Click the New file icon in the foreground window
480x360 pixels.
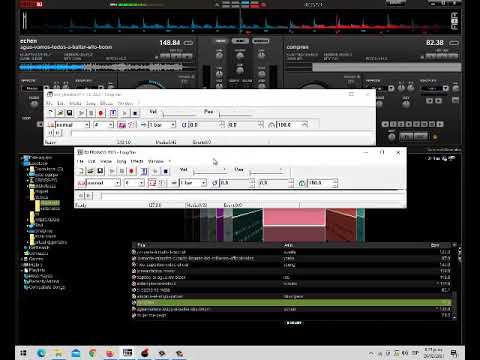pyautogui.click(x=81, y=171)
